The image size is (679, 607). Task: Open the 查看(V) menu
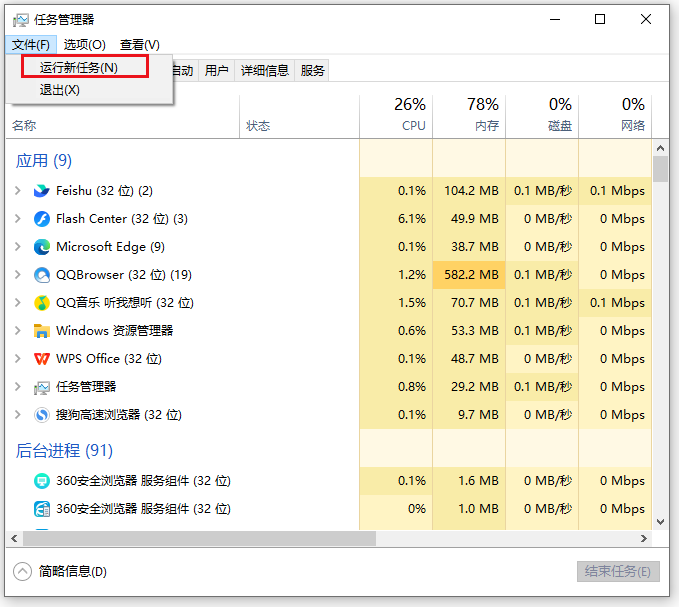139,45
